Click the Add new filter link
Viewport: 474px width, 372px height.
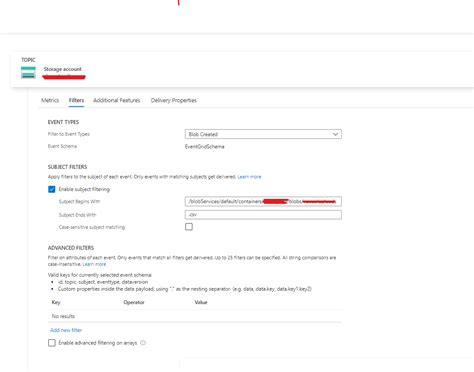pos(66,330)
